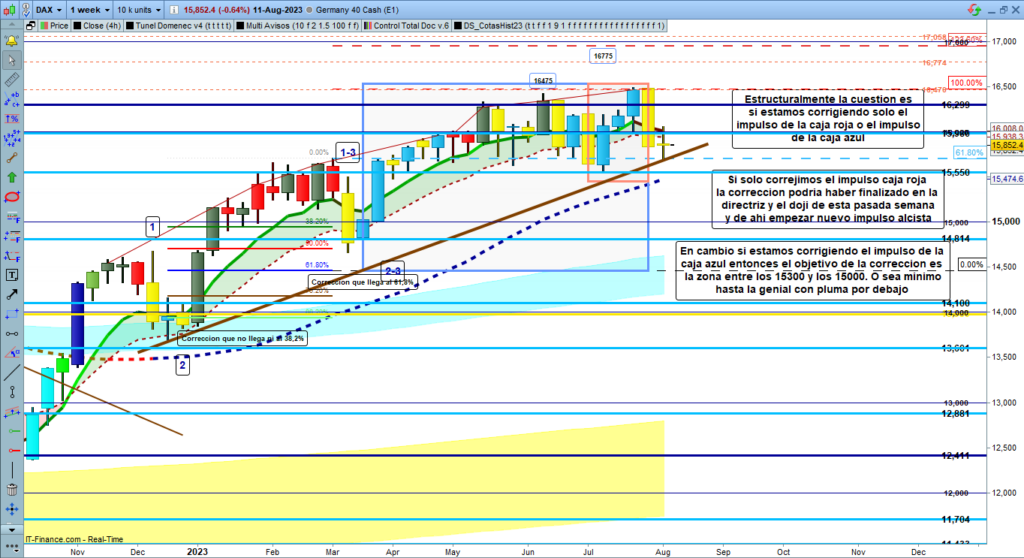Select the text tool T icon
The image size is (1024, 558).
11,273
